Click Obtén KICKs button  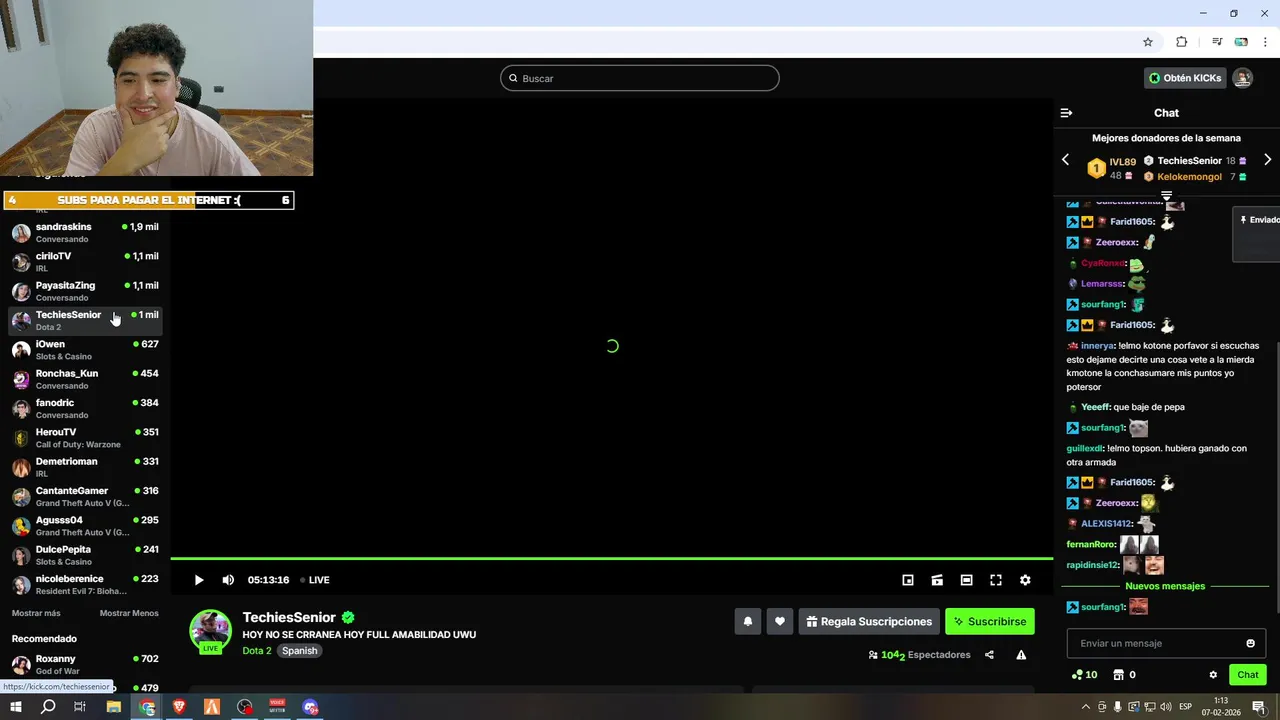point(1185,78)
